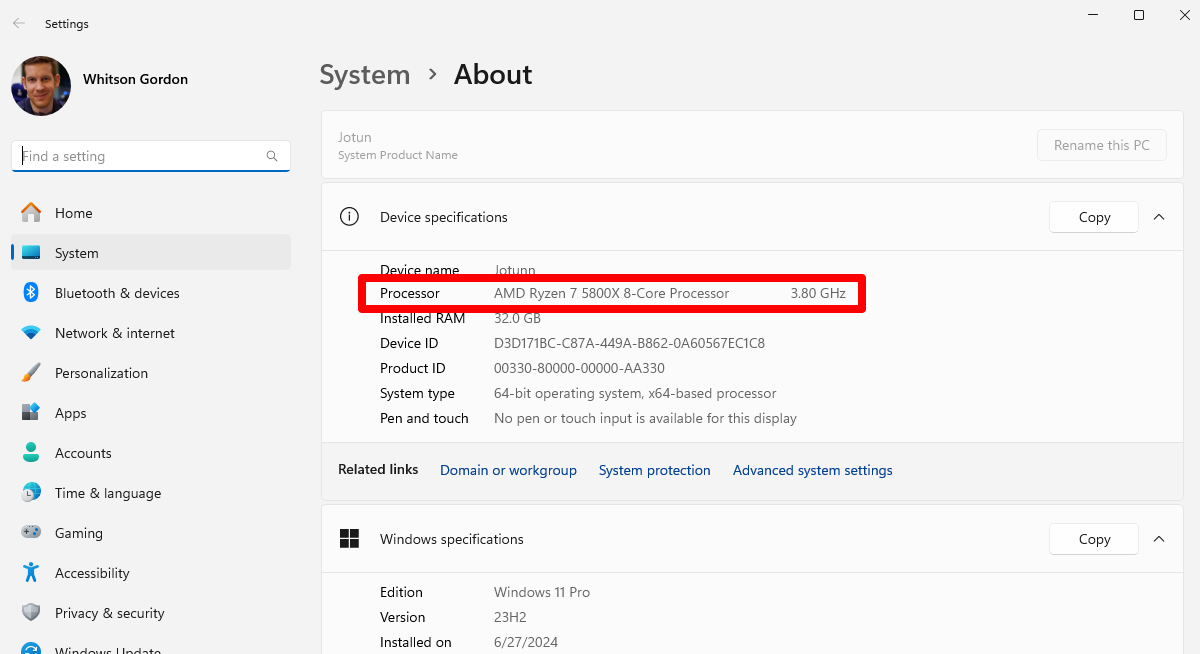
Task: Click the back arrow in Settings
Action: point(19,23)
